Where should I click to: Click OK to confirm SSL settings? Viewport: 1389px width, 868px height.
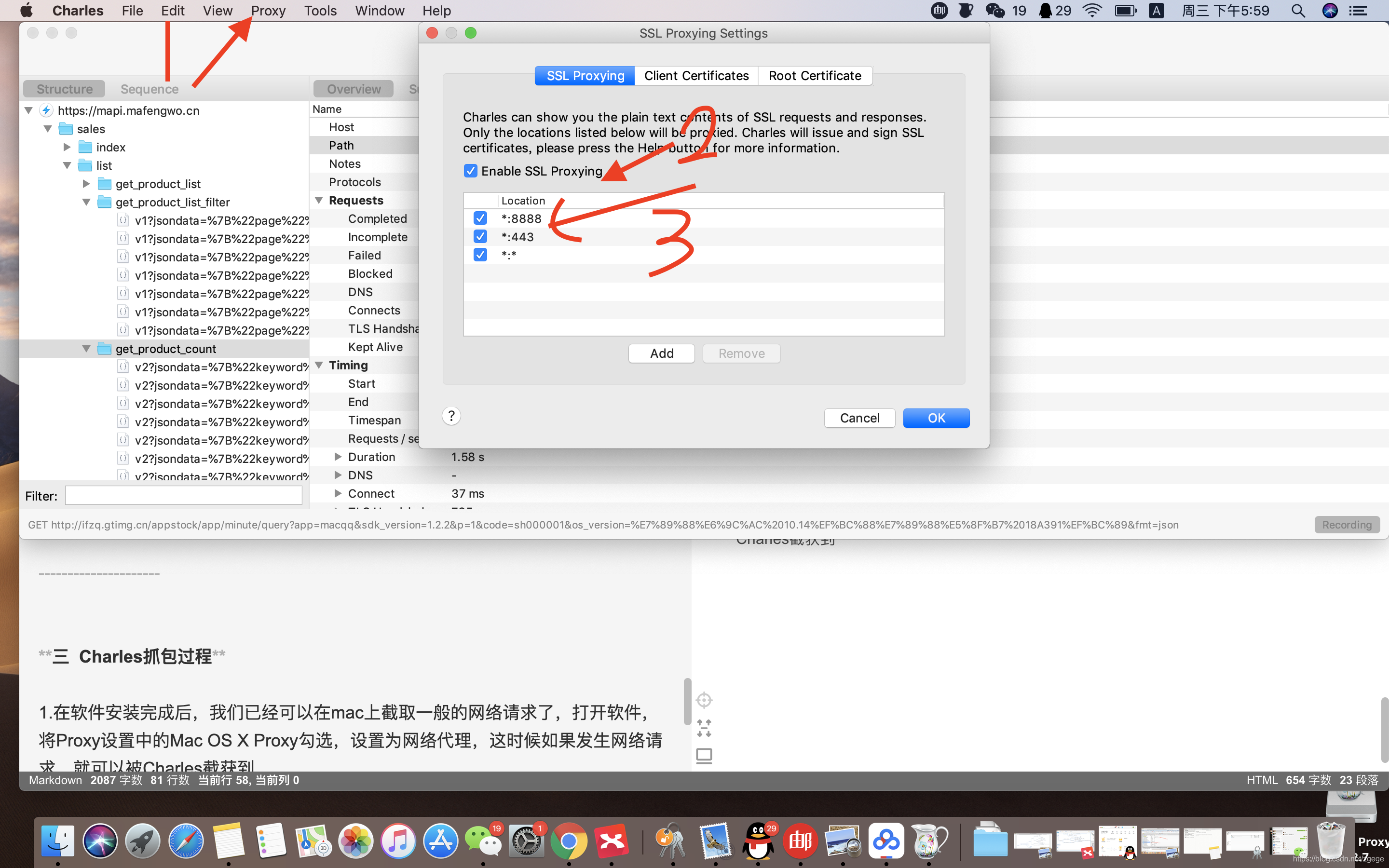(x=936, y=418)
